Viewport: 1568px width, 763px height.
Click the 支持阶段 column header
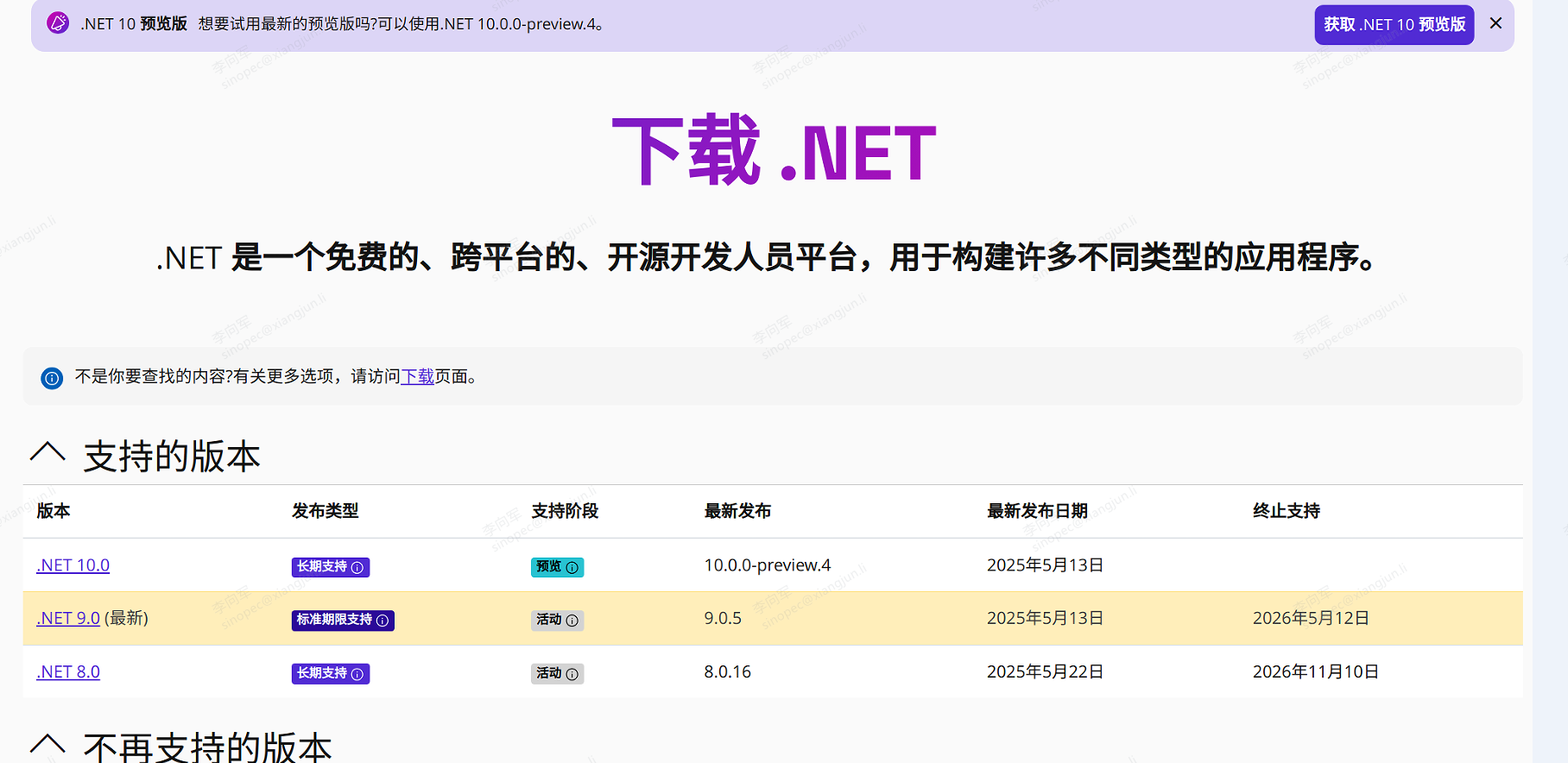(x=565, y=511)
